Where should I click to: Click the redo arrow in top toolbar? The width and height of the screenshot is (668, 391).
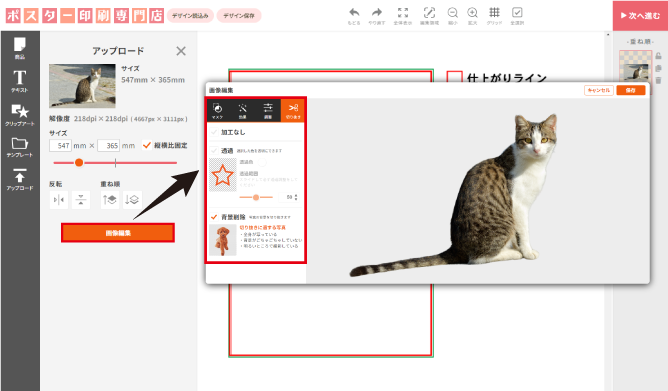coord(377,16)
